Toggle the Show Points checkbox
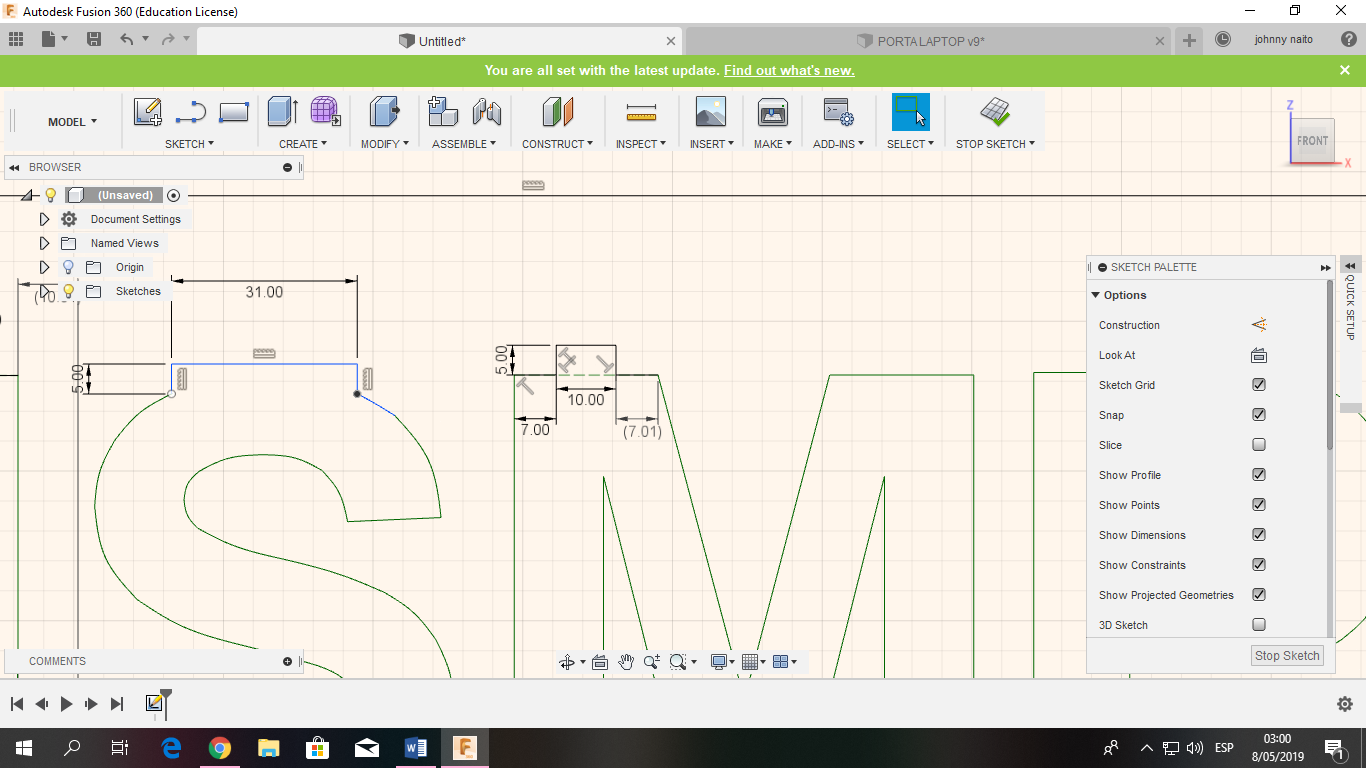 point(1259,505)
